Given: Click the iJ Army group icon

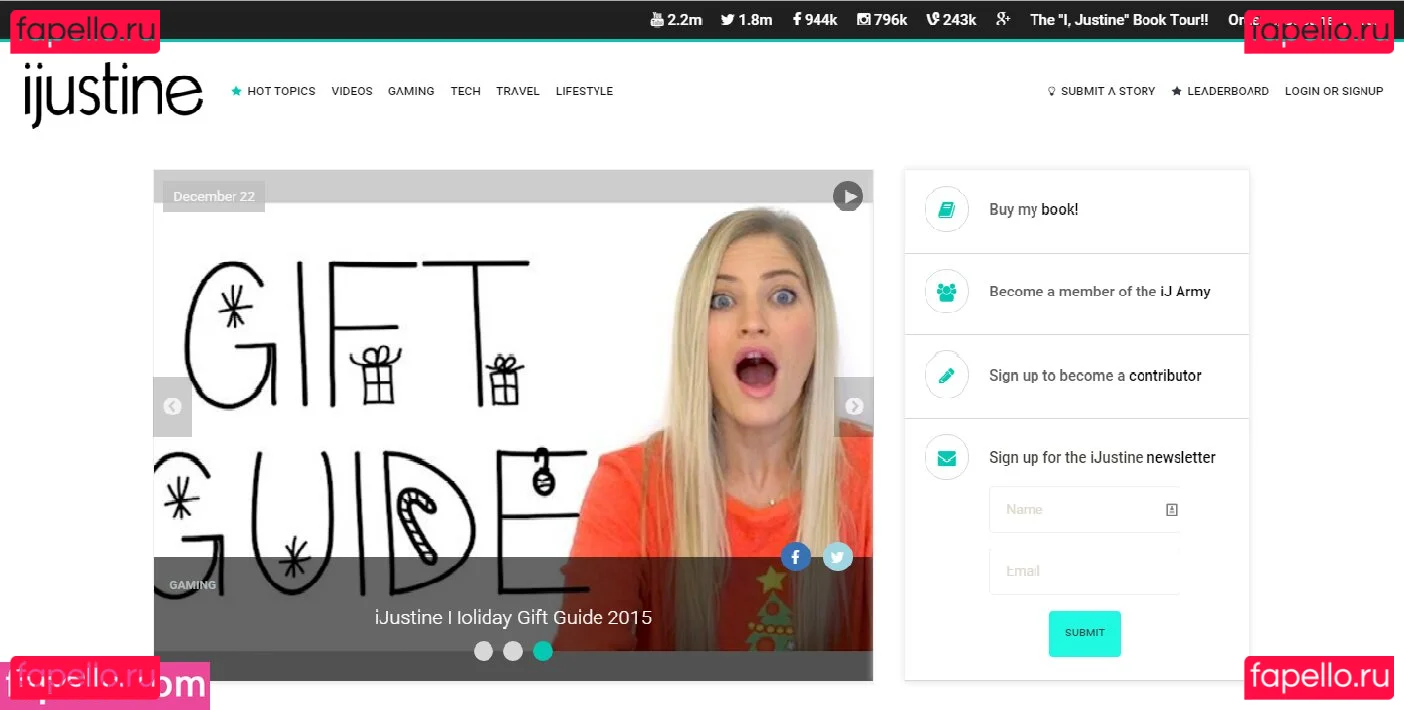Looking at the screenshot, I should click(946, 292).
